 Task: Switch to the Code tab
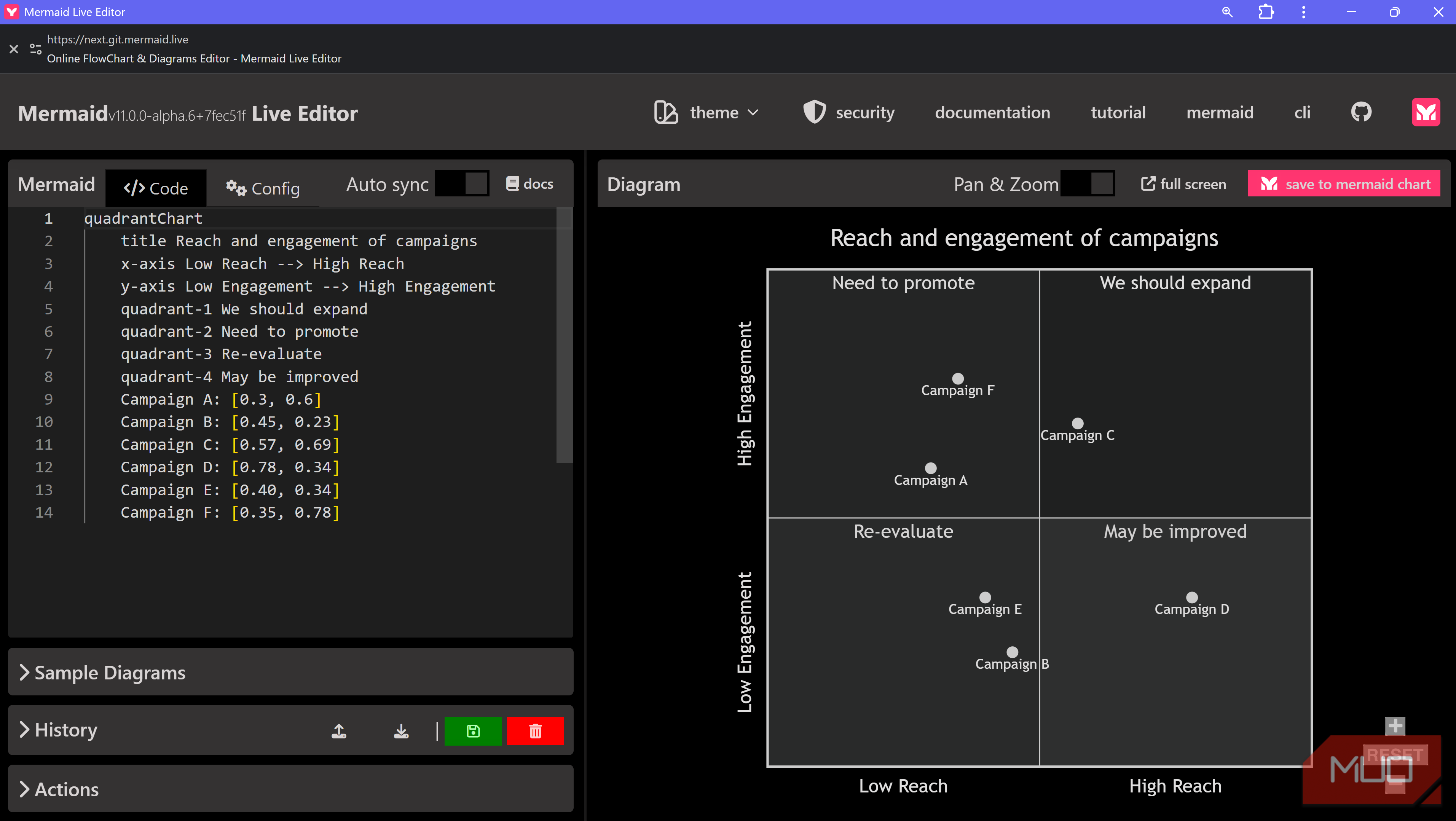point(155,188)
